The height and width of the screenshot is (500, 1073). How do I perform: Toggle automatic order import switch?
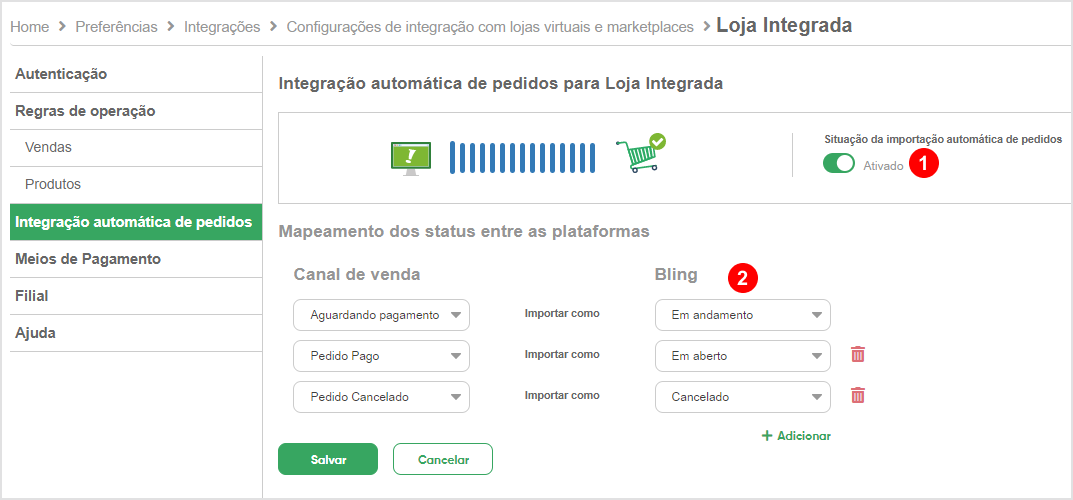pos(839,164)
